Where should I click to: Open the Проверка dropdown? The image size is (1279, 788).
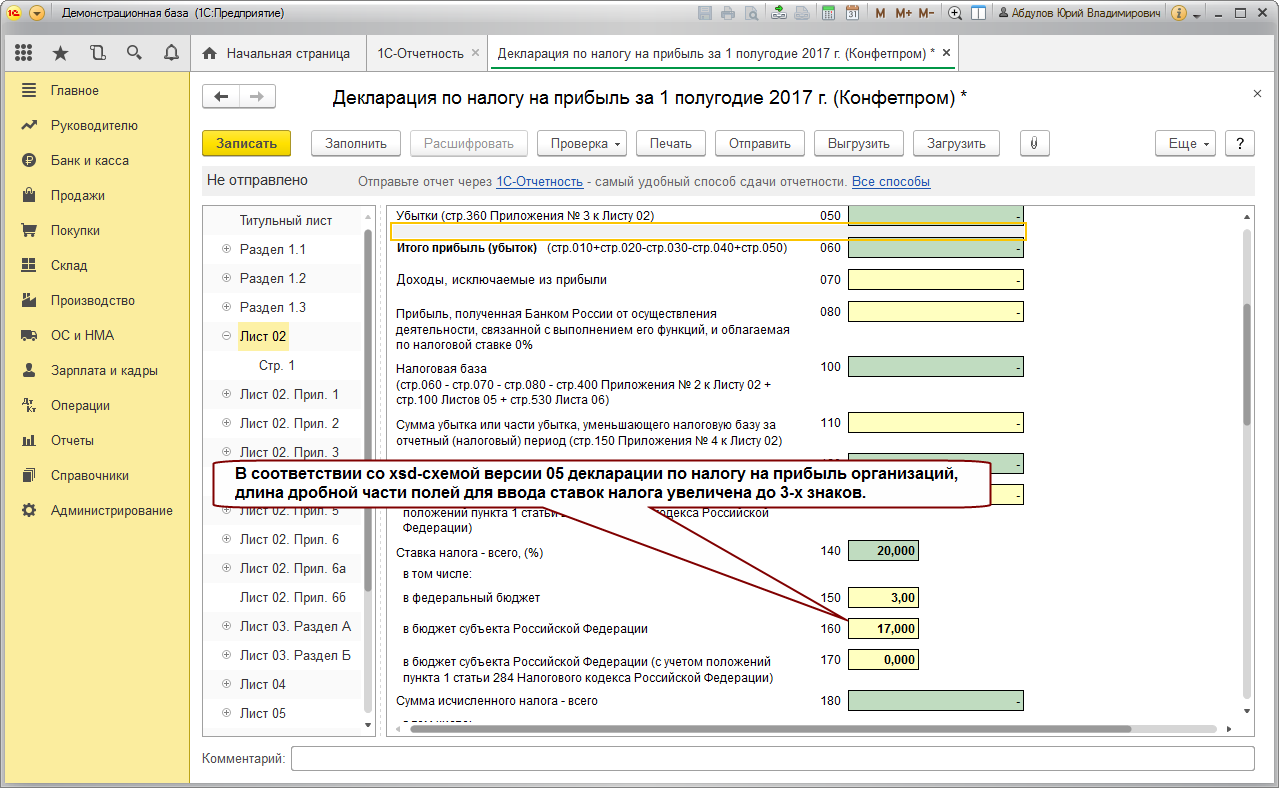(586, 143)
